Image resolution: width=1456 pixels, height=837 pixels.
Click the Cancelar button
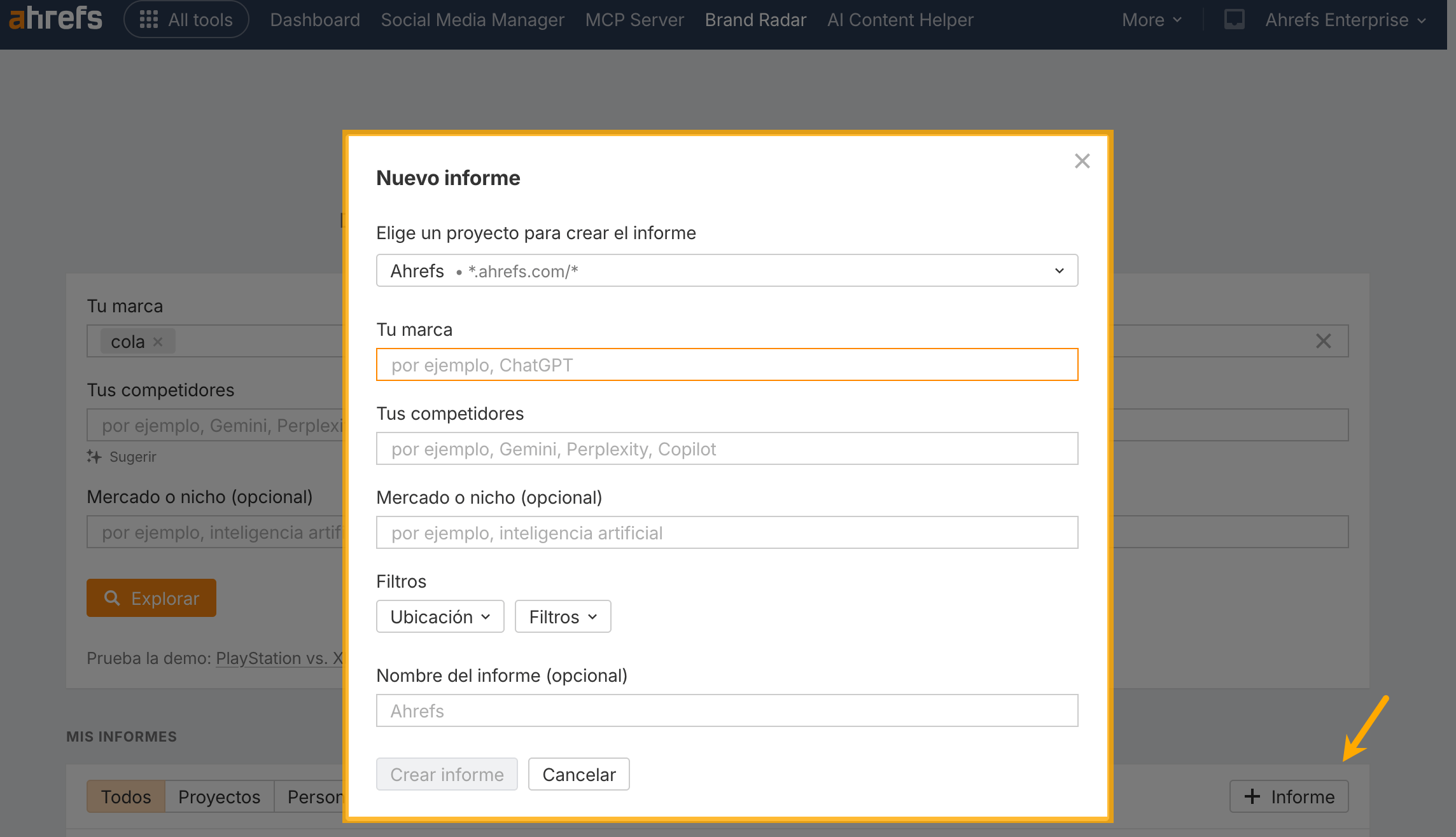[578, 774]
